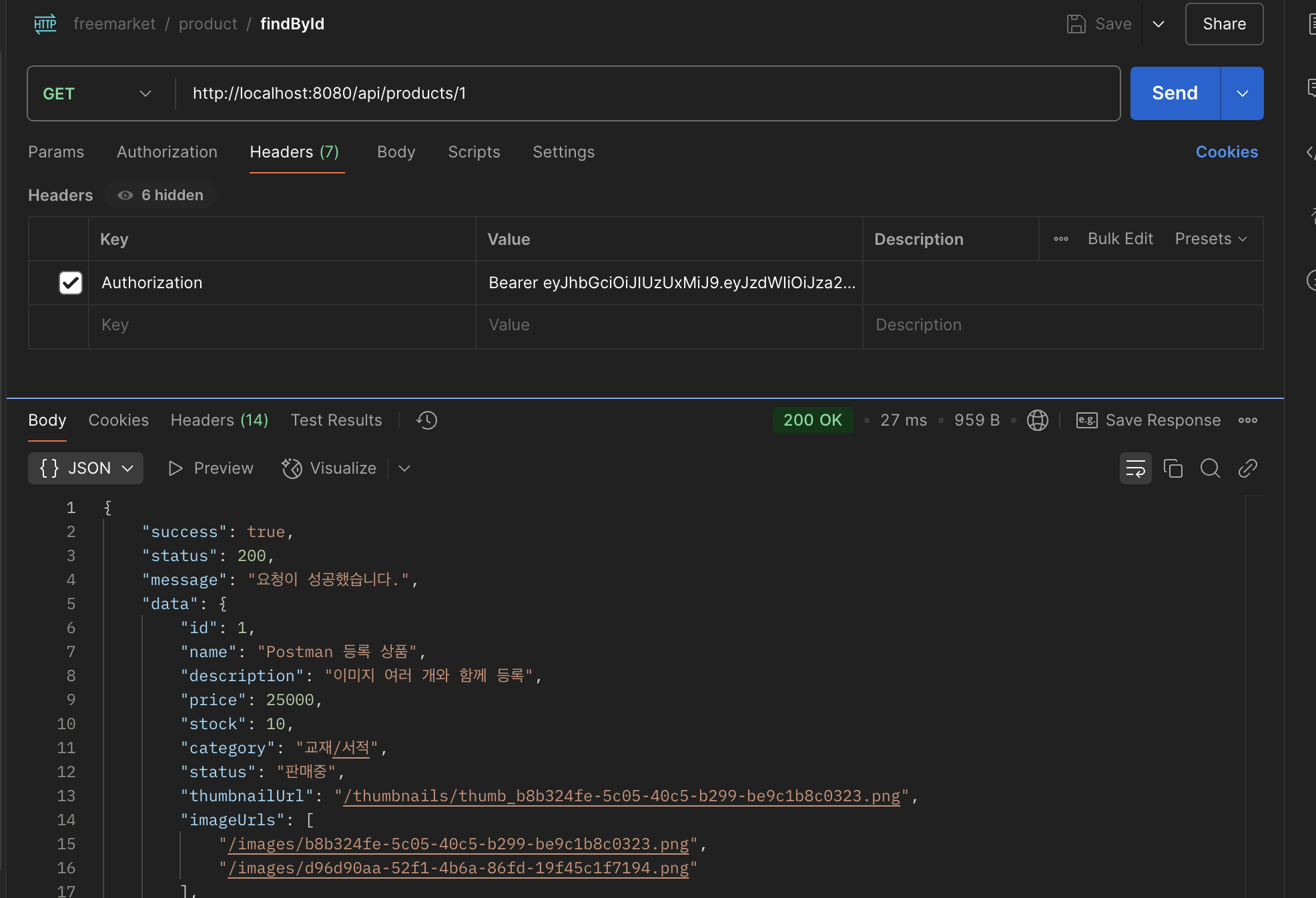Viewport: 1316px width, 898px height.
Task: Switch to the Scripts request tab
Action: [474, 152]
